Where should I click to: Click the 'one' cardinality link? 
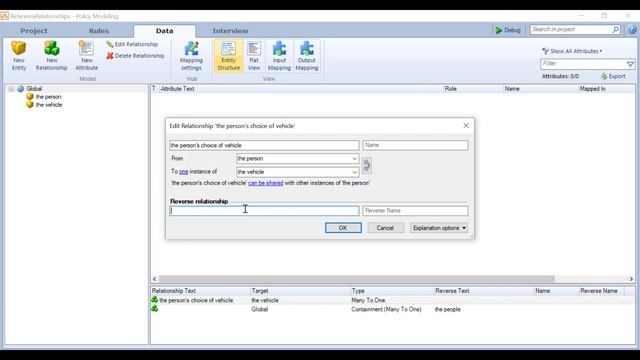coord(184,172)
